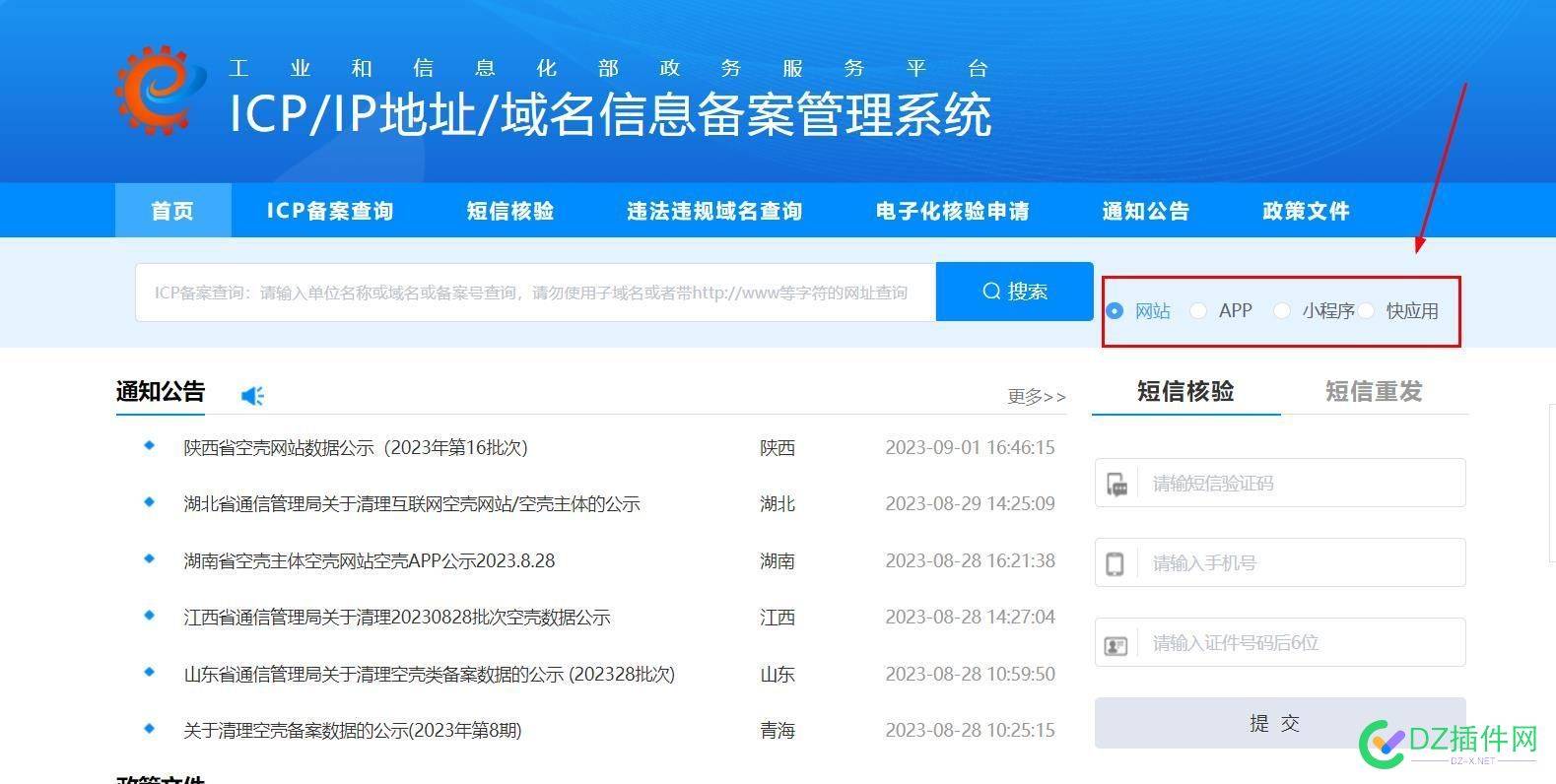Click the ID card icon in certificate field
Image resolution: width=1556 pixels, height=784 pixels.
click(1116, 645)
